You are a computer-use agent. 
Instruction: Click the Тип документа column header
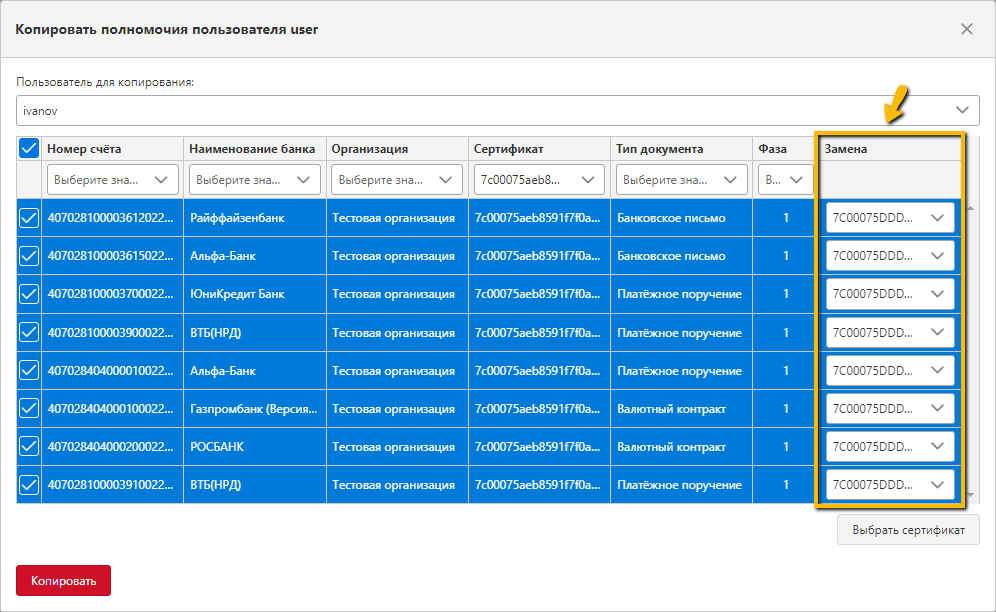(682, 149)
